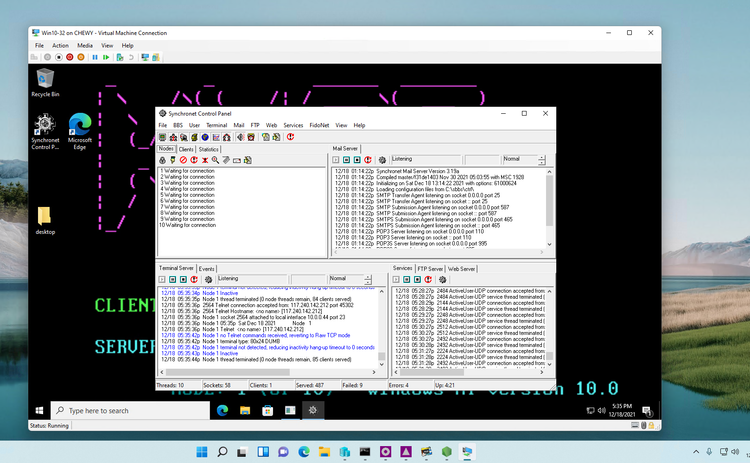Open File Explorer from the host taskbar
The width and height of the screenshot is (750, 463).
coord(324,452)
